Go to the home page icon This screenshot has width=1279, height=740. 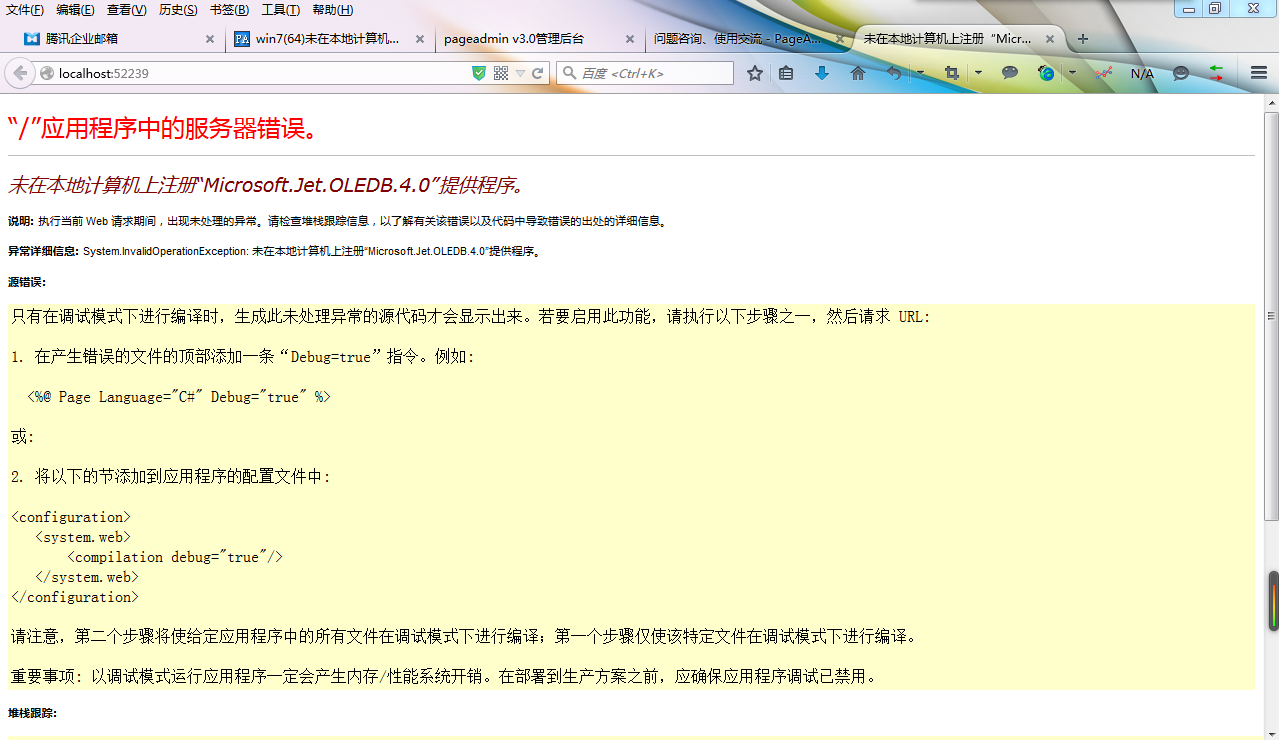tap(858, 73)
